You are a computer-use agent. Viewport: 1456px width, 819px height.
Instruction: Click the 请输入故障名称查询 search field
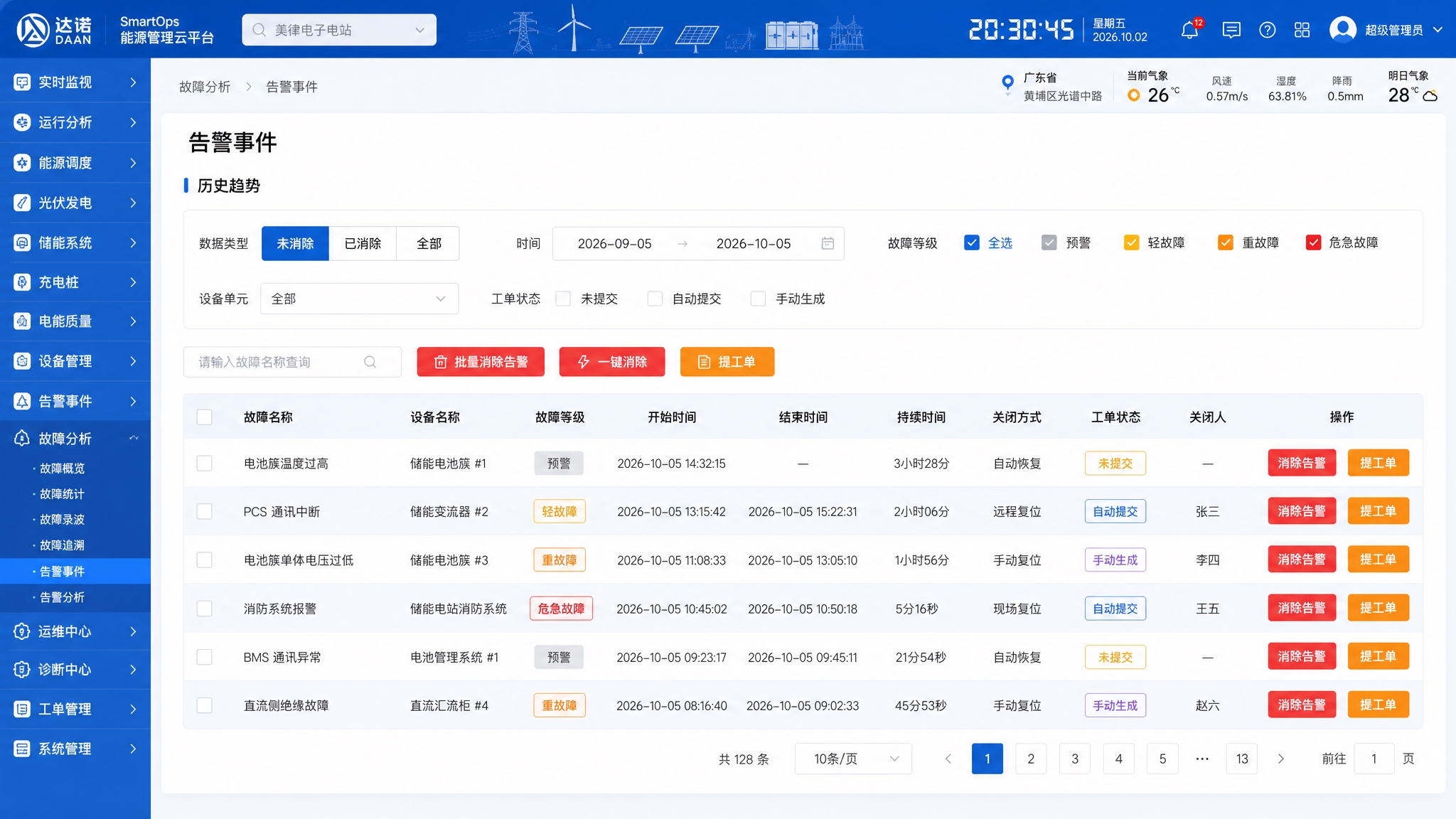[x=292, y=362]
